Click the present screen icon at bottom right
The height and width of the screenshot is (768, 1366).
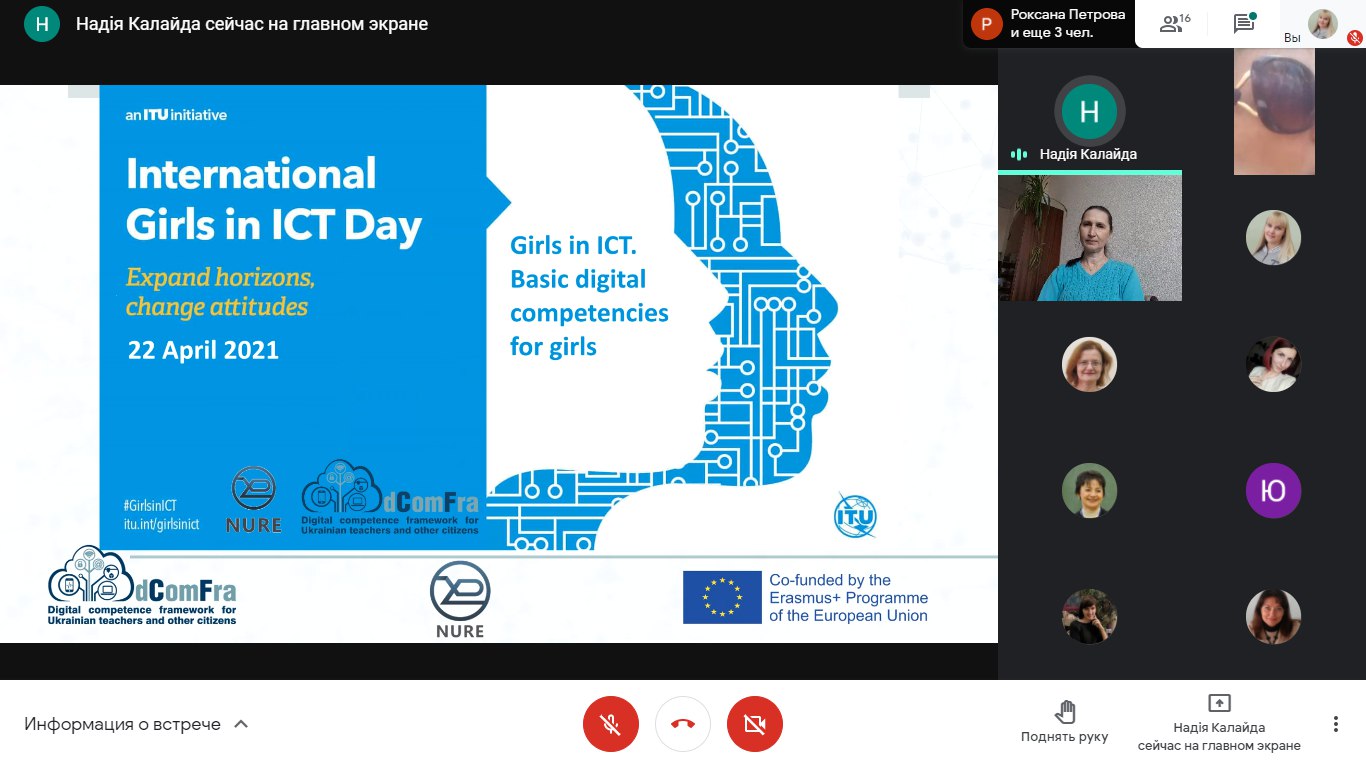point(1219,703)
